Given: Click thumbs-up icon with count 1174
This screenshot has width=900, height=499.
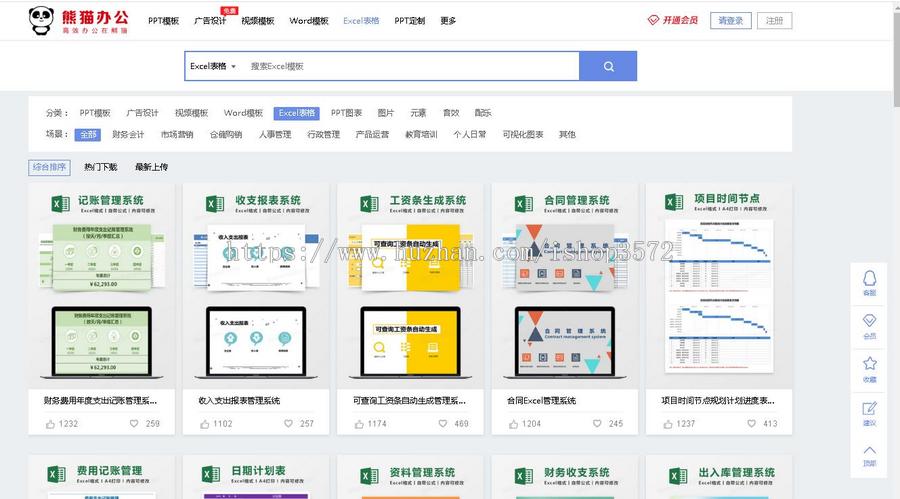Looking at the screenshot, I should [359, 424].
